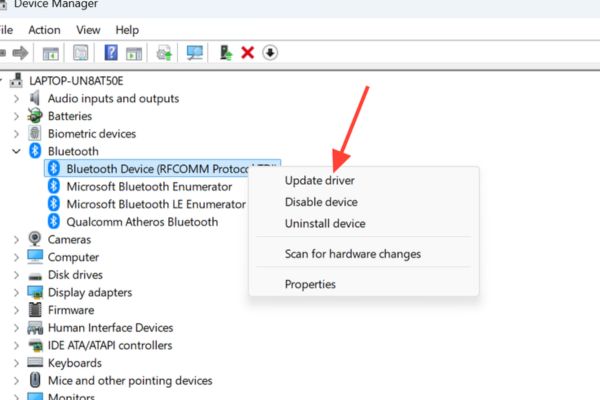Choose Disable device from context menu
Screen dimensions: 600x400
point(364,202)
